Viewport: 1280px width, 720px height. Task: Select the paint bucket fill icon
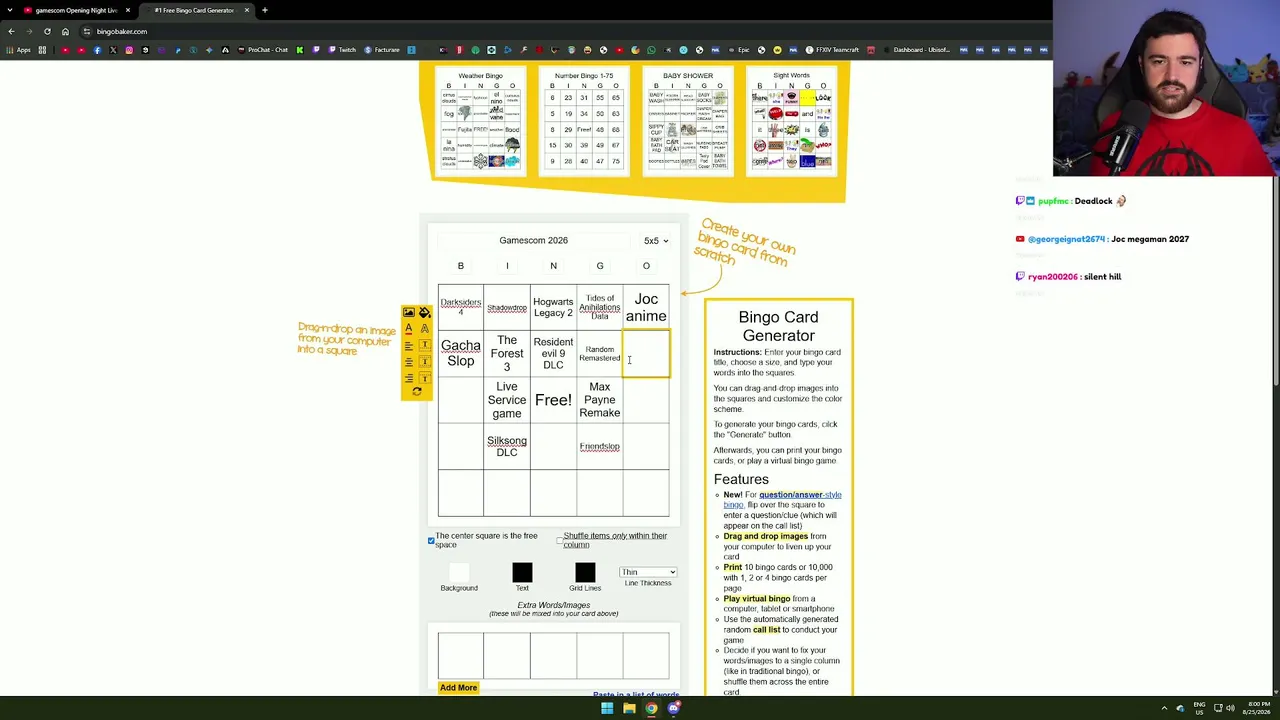coord(424,313)
